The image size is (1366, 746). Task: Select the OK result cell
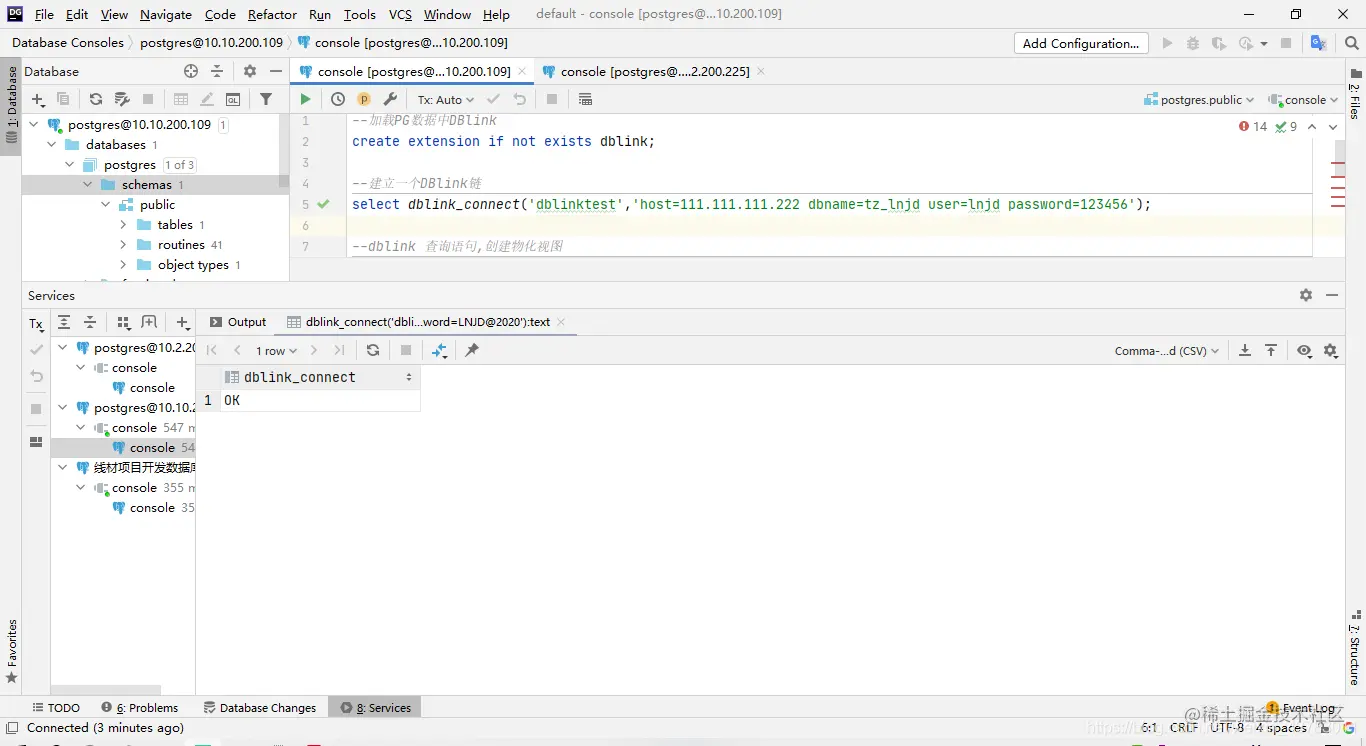pos(320,400)
